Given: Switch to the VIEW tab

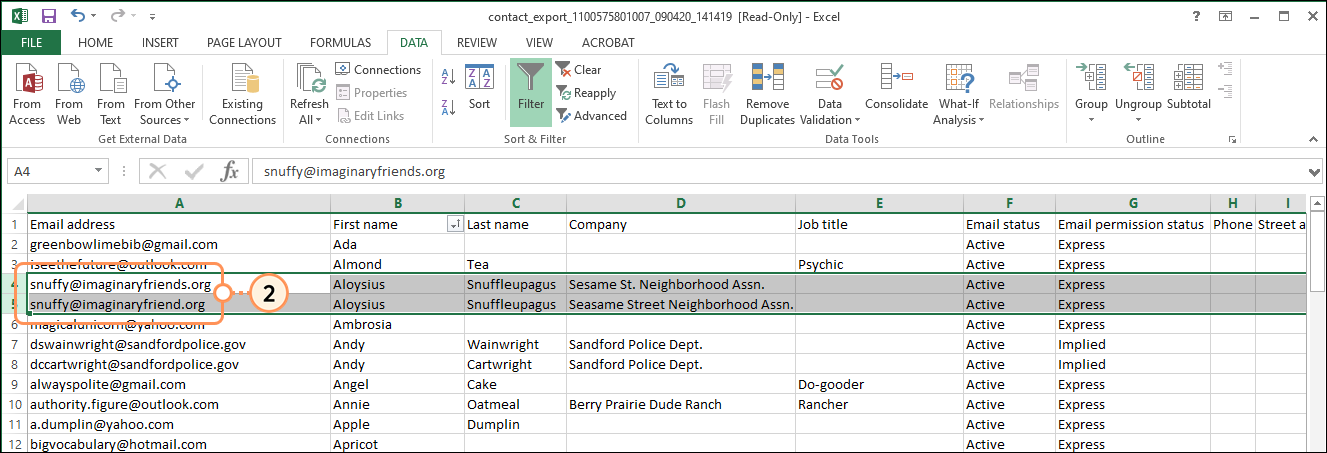Looking at the screenshot, I should point(539,42).
